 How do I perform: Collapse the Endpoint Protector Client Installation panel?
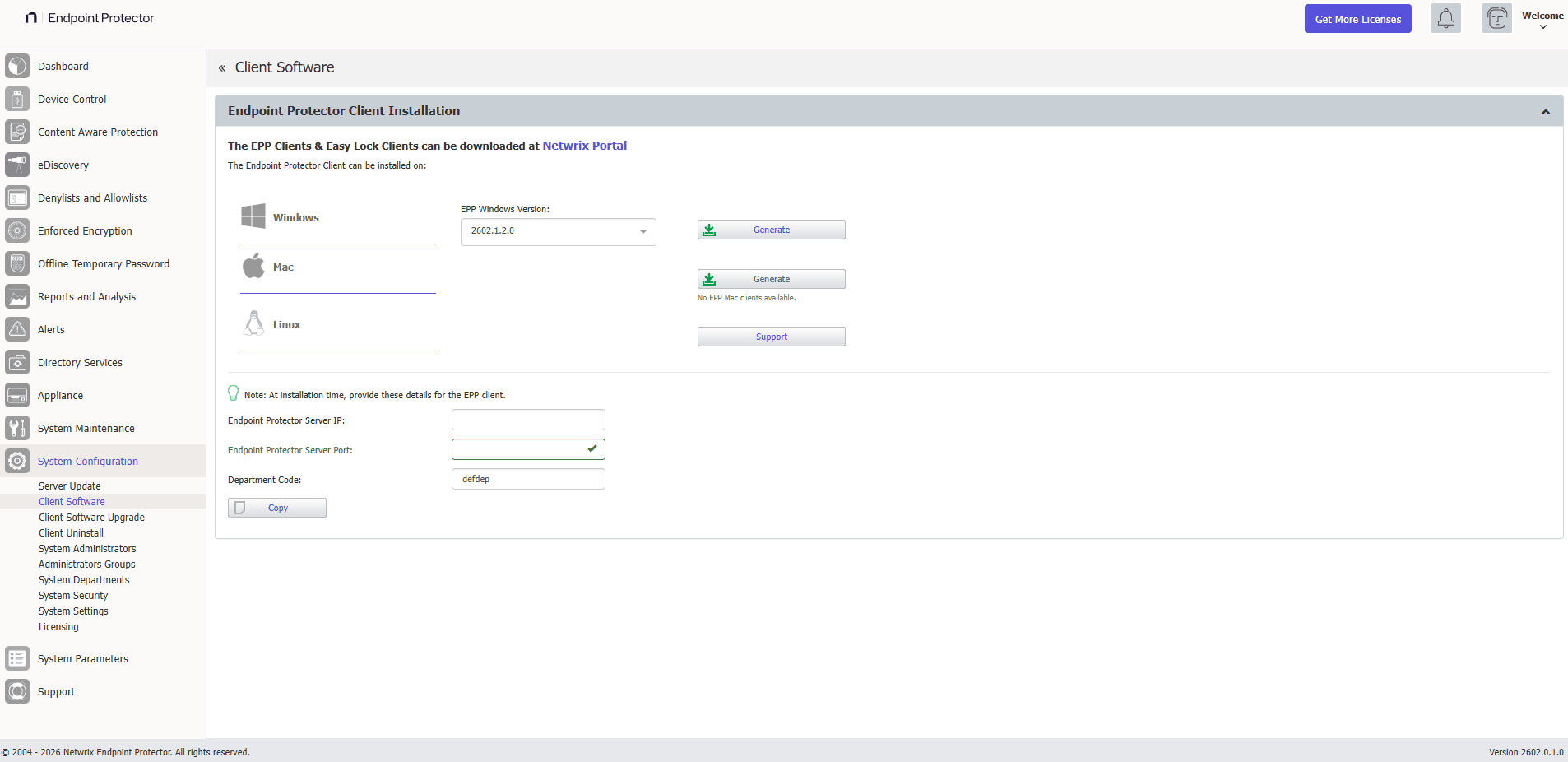coord(1546,112)
